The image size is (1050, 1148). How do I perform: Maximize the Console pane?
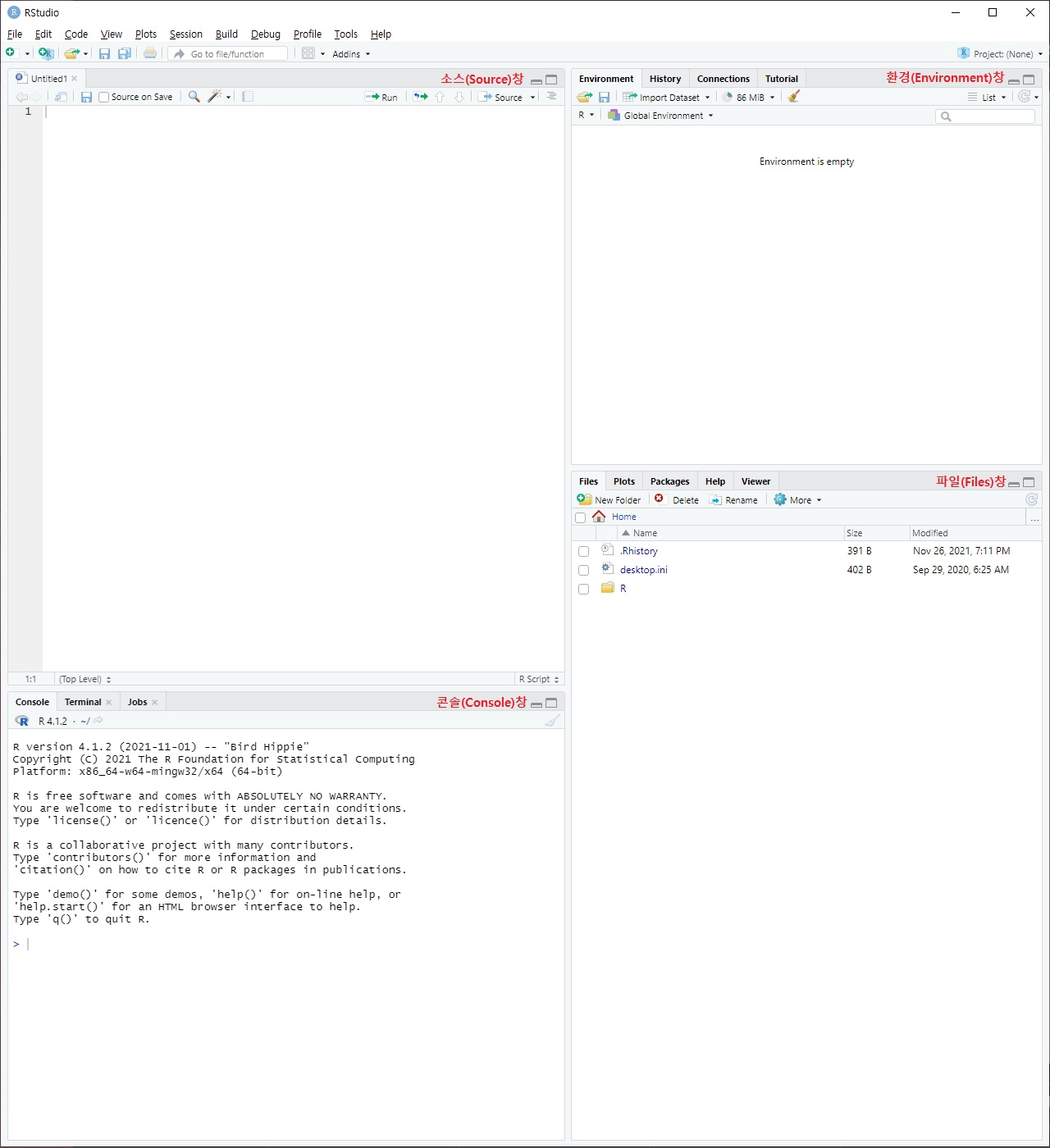coord(551,703)
